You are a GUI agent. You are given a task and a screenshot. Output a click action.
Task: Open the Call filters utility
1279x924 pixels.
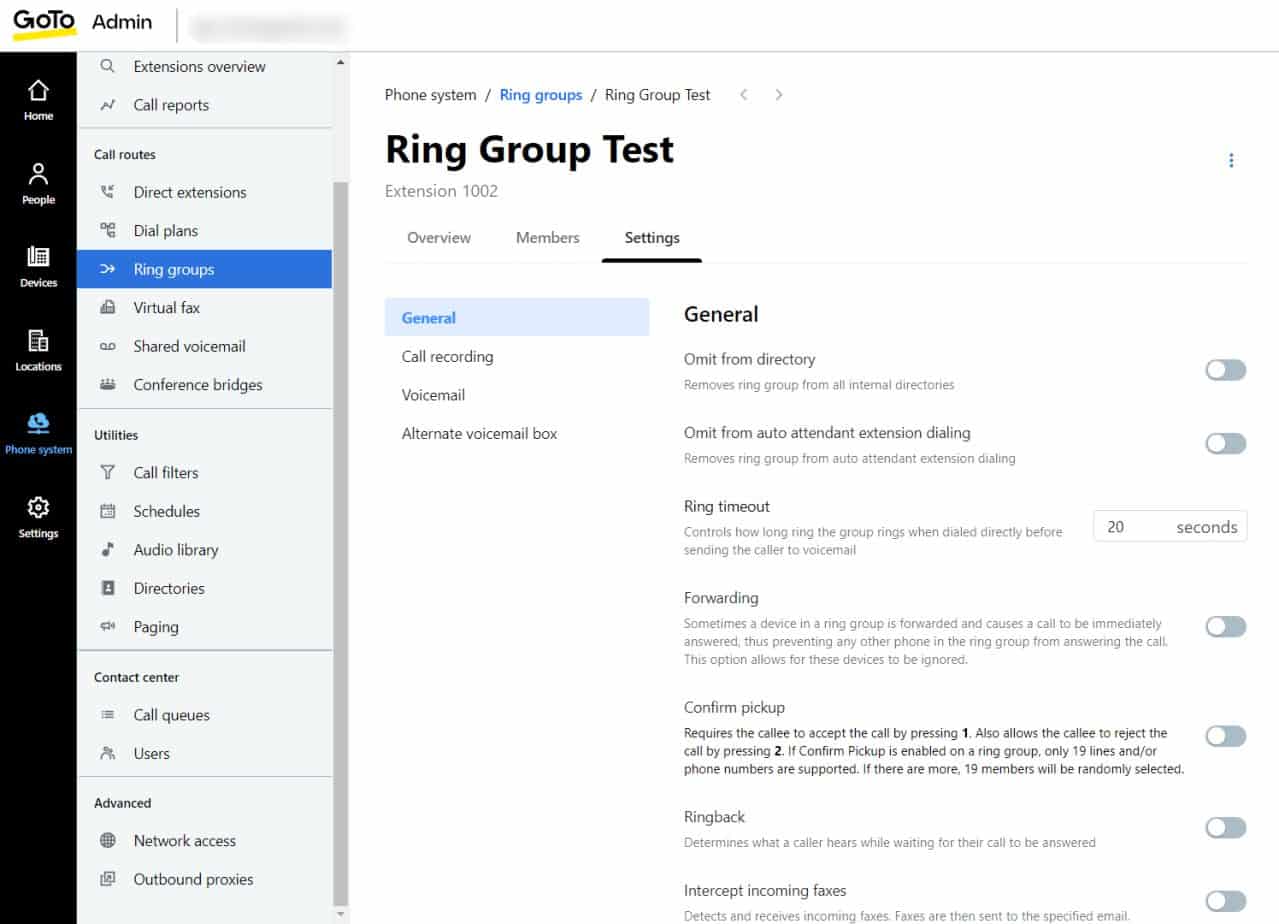(x=165, y=472)
